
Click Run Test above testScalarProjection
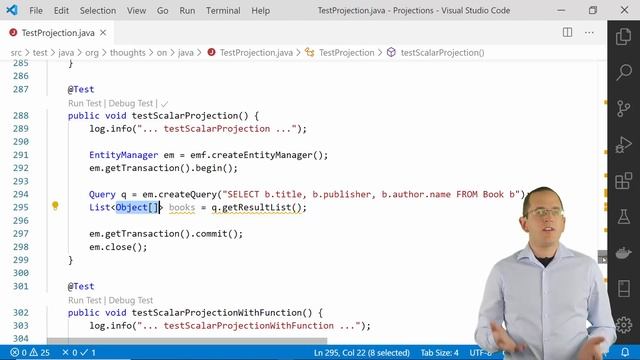pyautogui.click(x=84, y=103)
